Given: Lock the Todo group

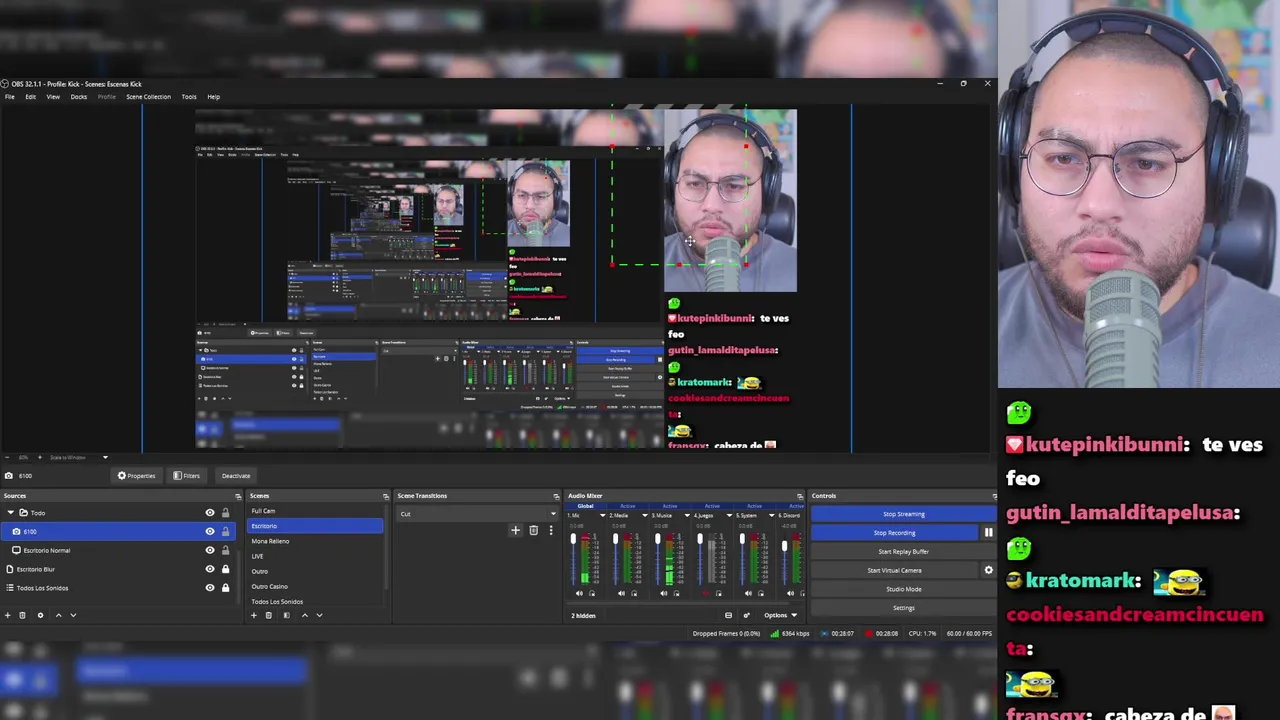Looking at the screenshot, I should pos(225,513).
